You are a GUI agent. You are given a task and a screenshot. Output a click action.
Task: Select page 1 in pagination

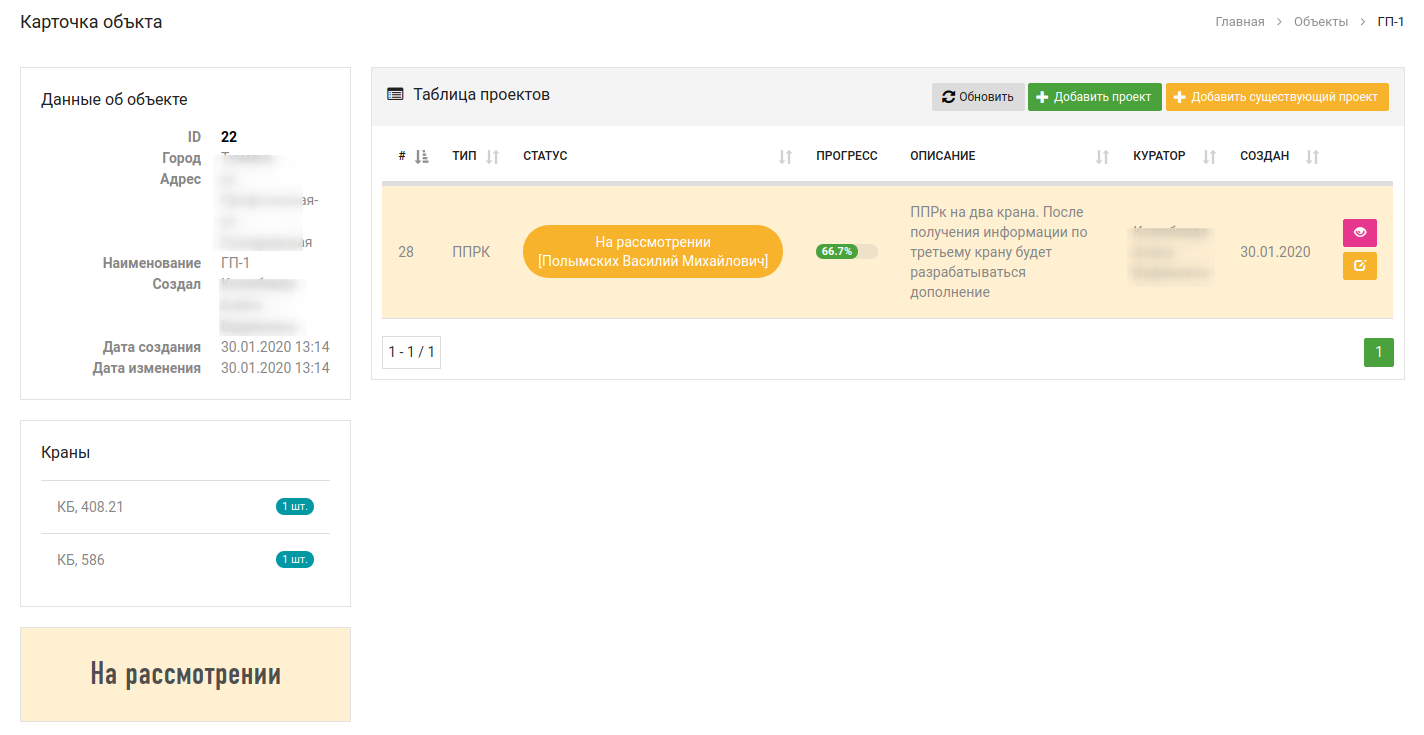click(1378, 352)
